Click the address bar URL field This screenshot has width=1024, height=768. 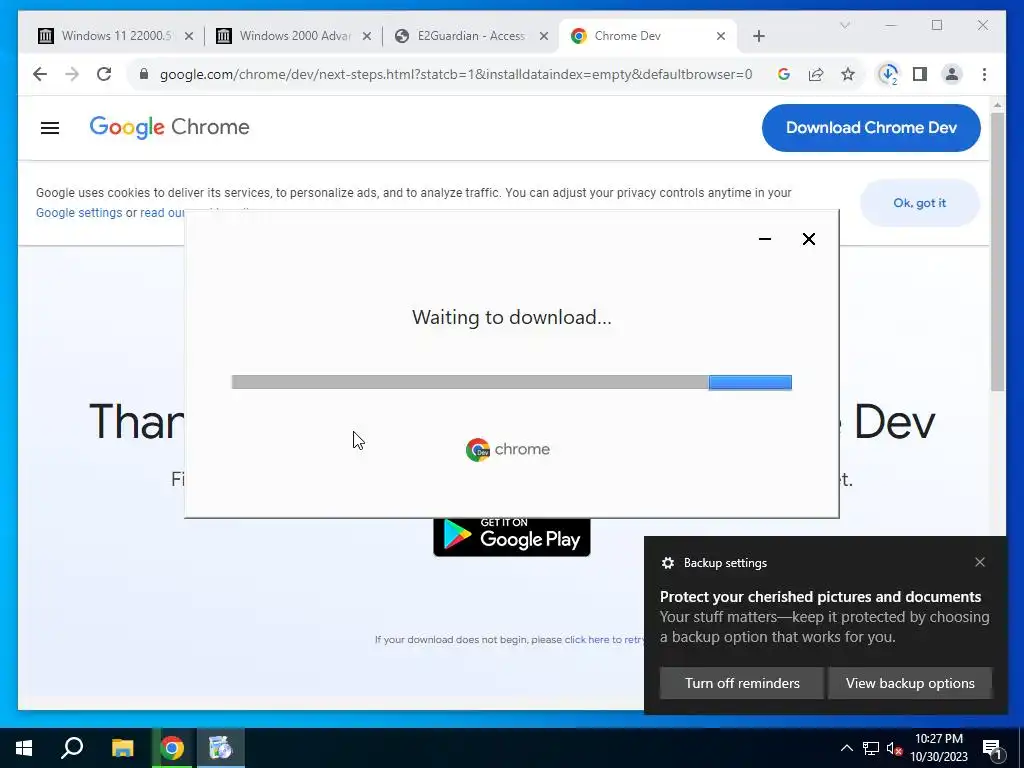click(x=455, y=74)
